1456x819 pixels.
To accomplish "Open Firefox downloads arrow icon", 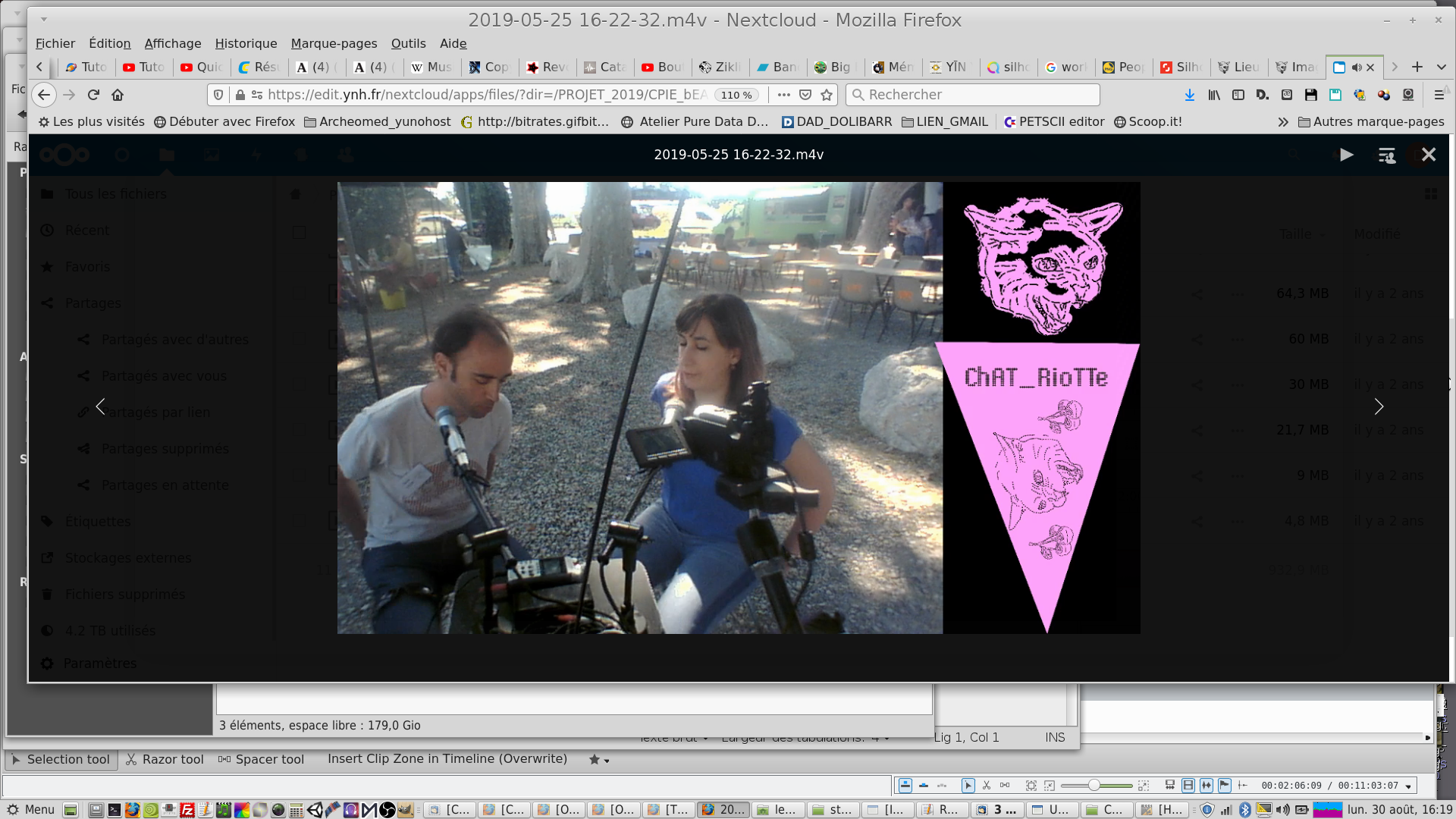I will tap(1190, 95).
